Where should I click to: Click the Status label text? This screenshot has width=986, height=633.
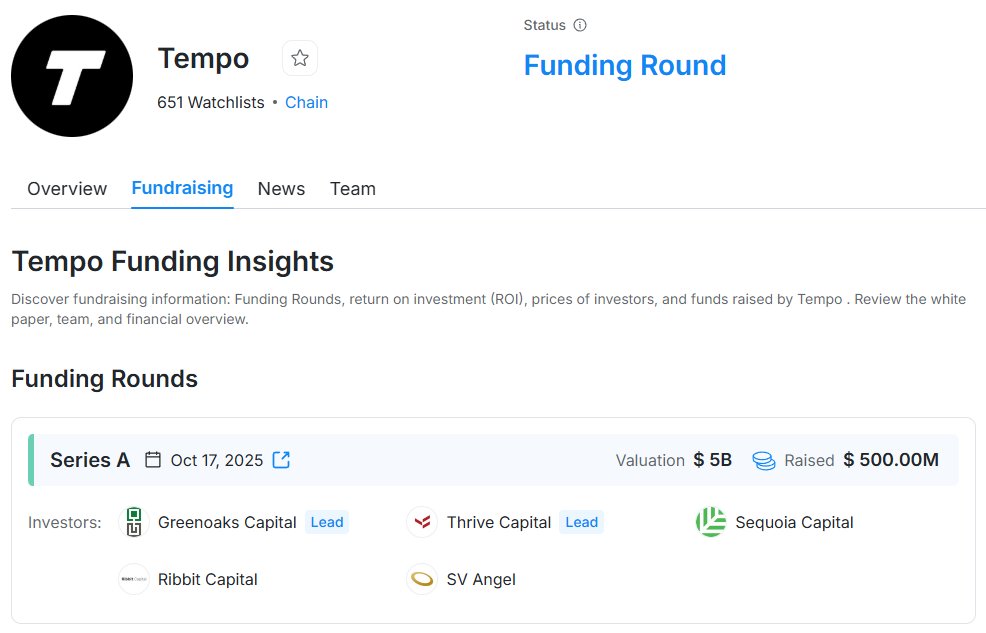point(545,25)
